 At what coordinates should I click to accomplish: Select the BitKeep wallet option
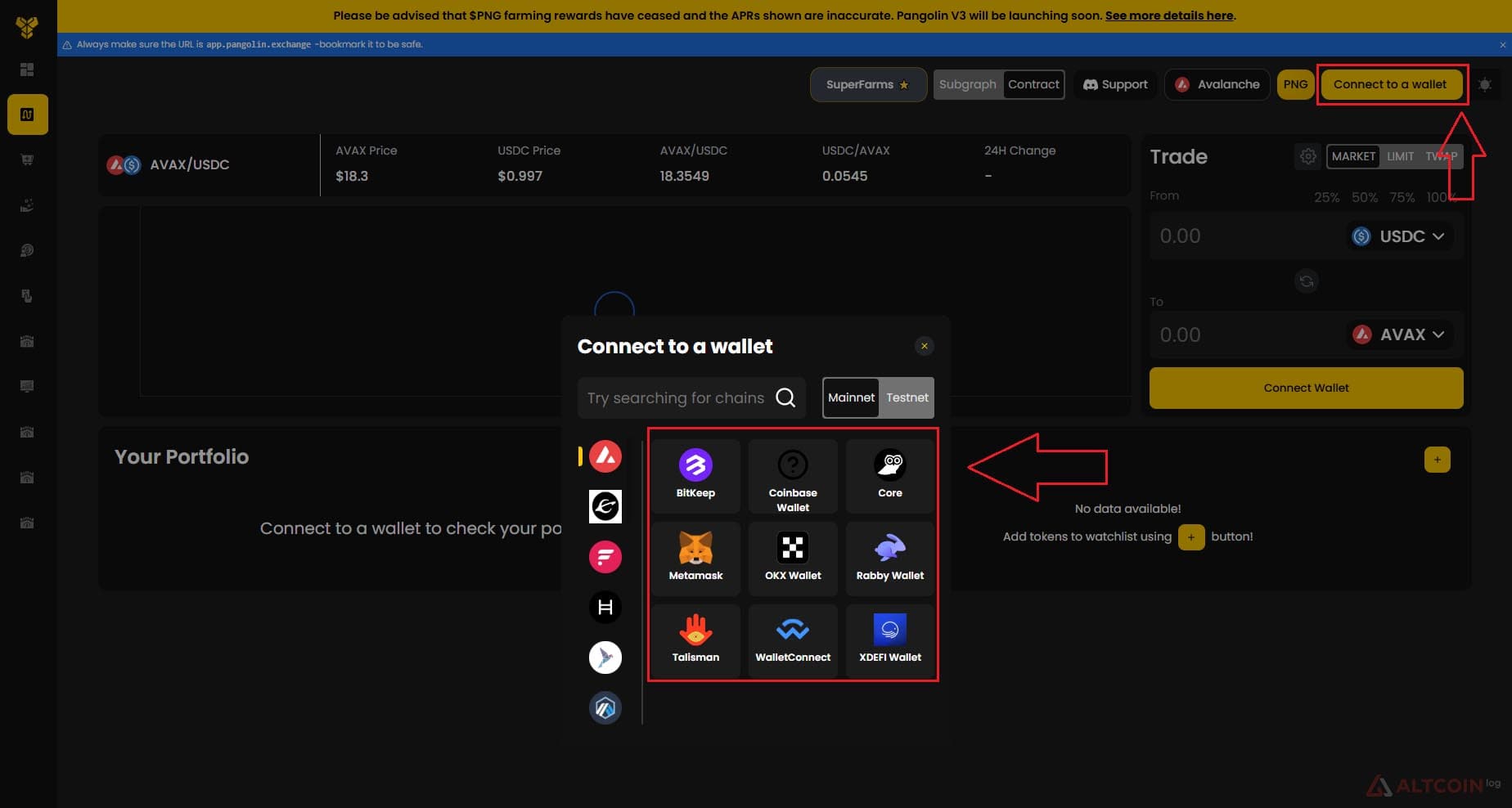(695, 476)
